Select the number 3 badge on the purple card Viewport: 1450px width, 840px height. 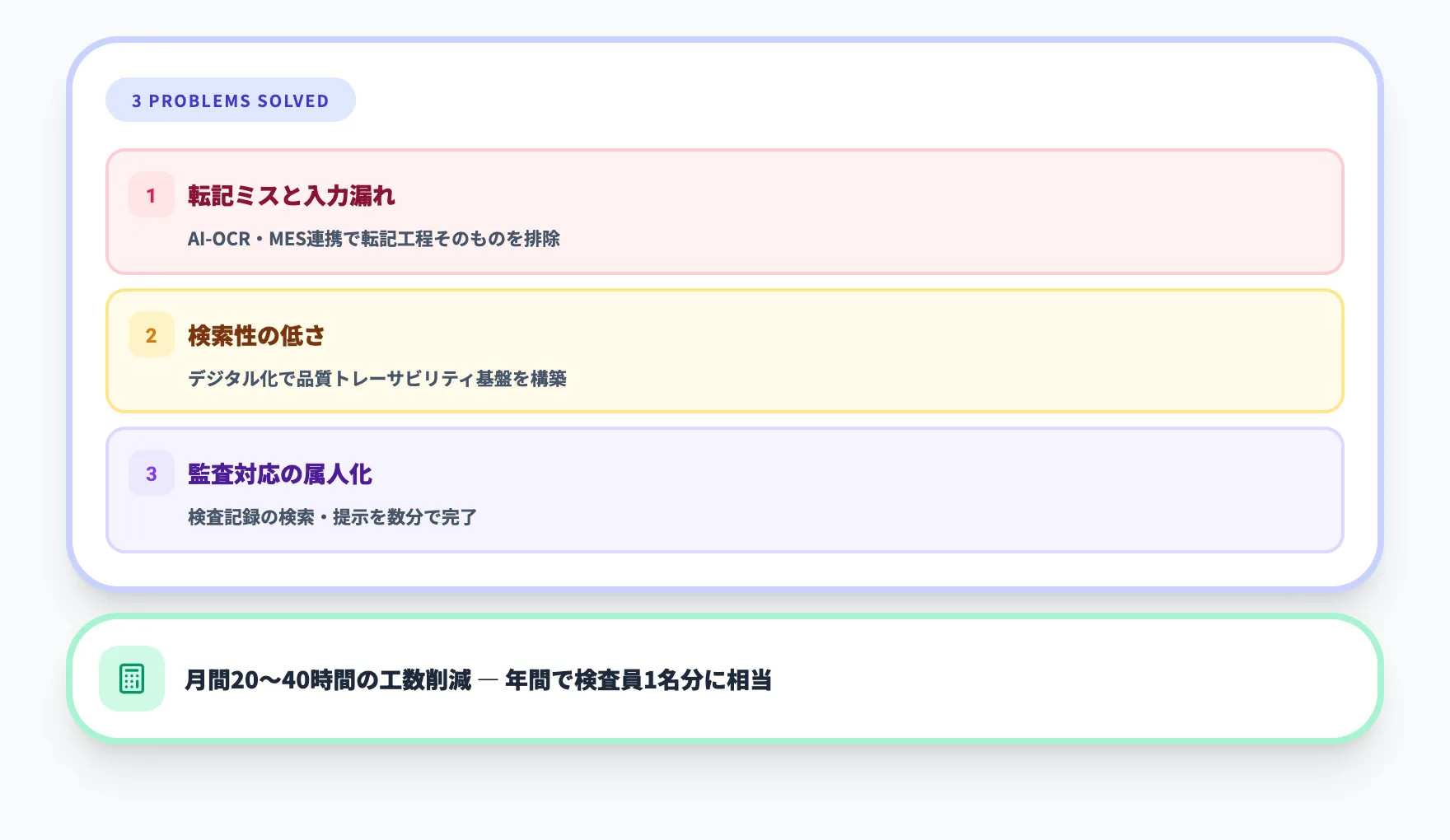151,474
